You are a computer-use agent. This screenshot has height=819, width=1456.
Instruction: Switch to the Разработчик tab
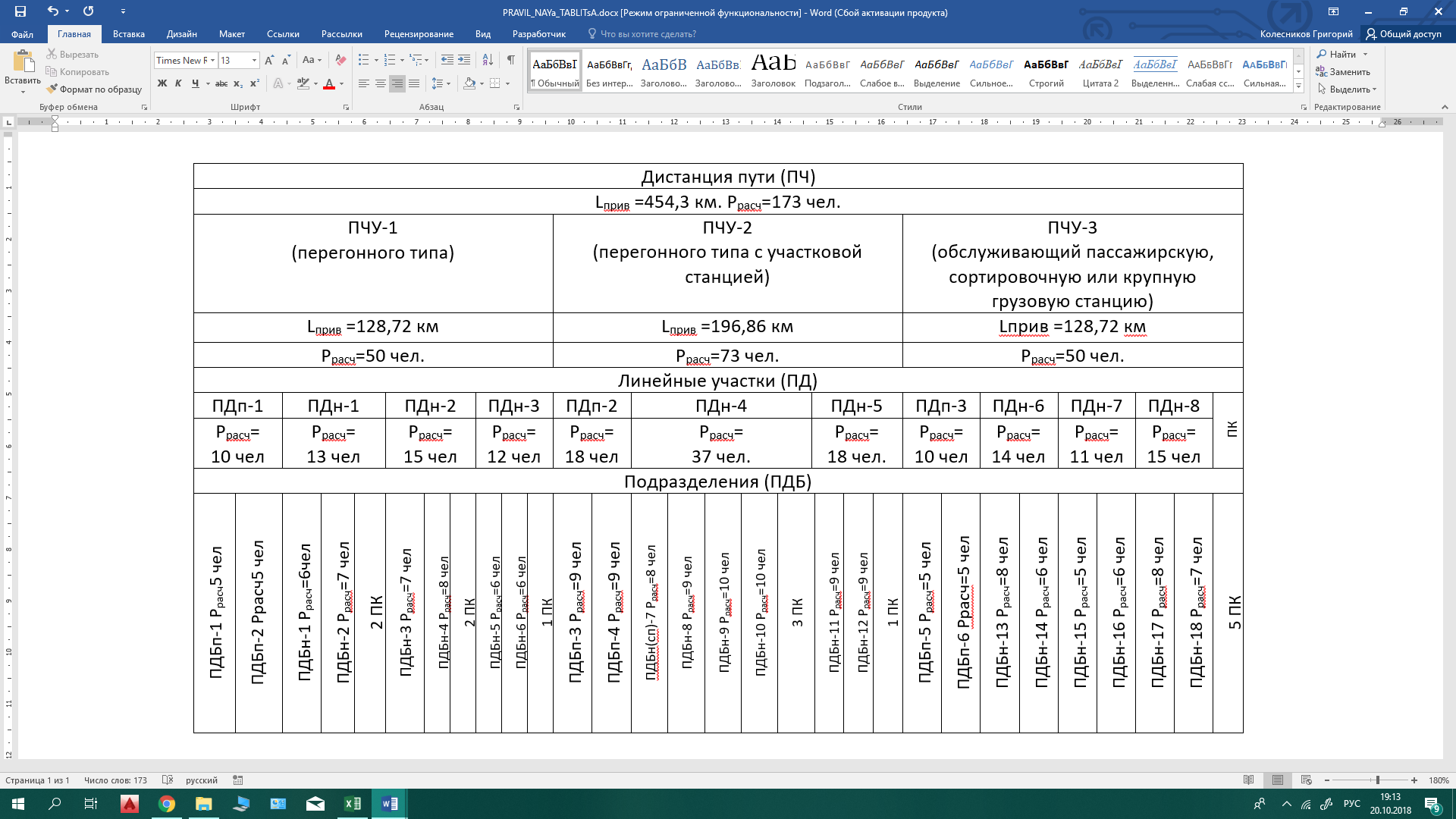pyautogui.click(x=539, y=34)
